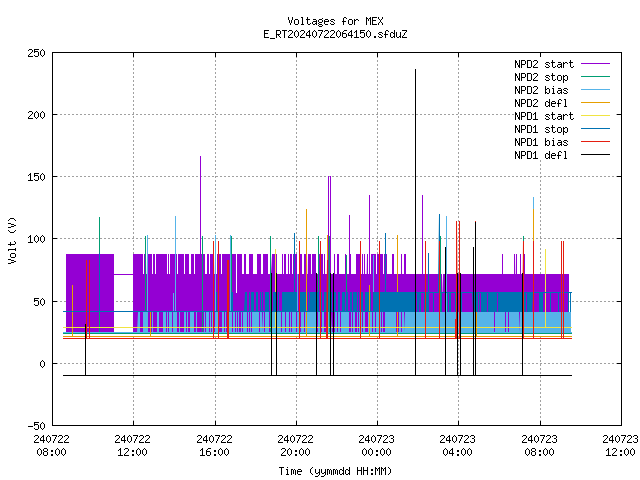Click the 'NPD1 start' legend label
Image resolution: width=640 pixels, height=480 pixels.
(x=544, y=116)
